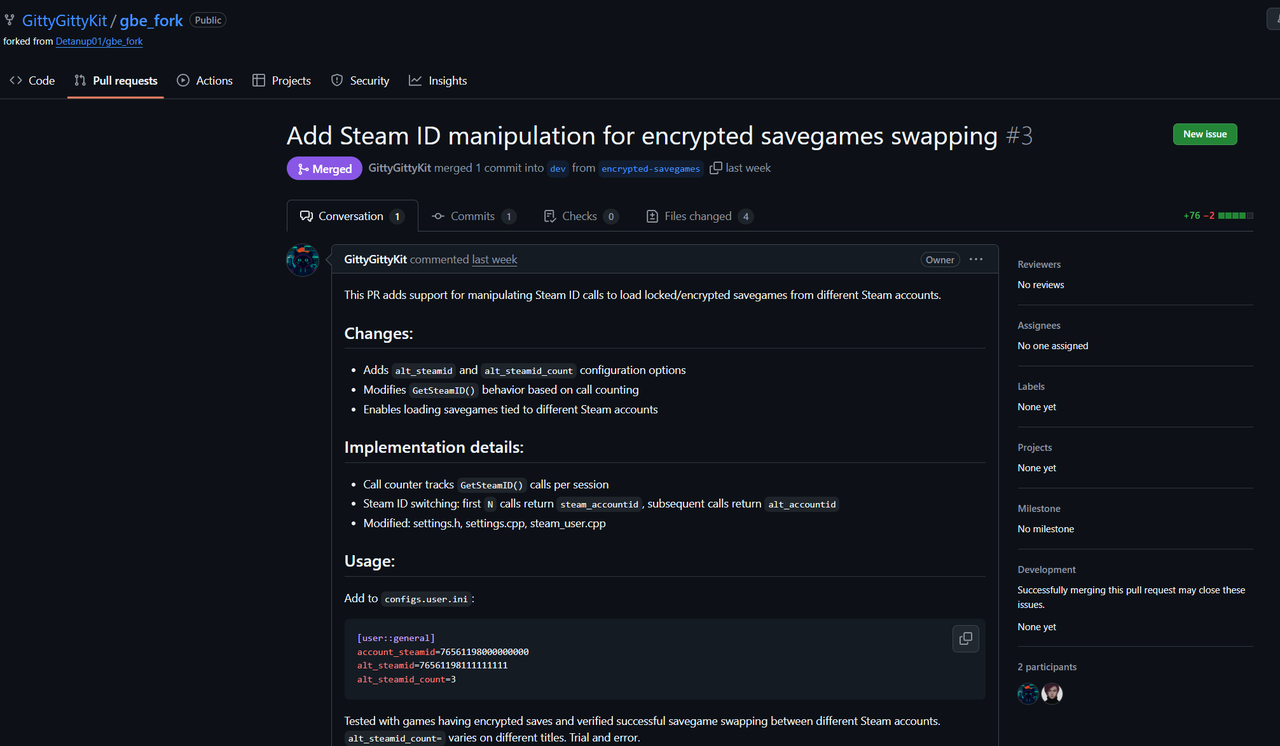1280x746 pixels.
Task: Click the Labels sidebar heading
Action: pyautogui.click(x=1031, y=386)
